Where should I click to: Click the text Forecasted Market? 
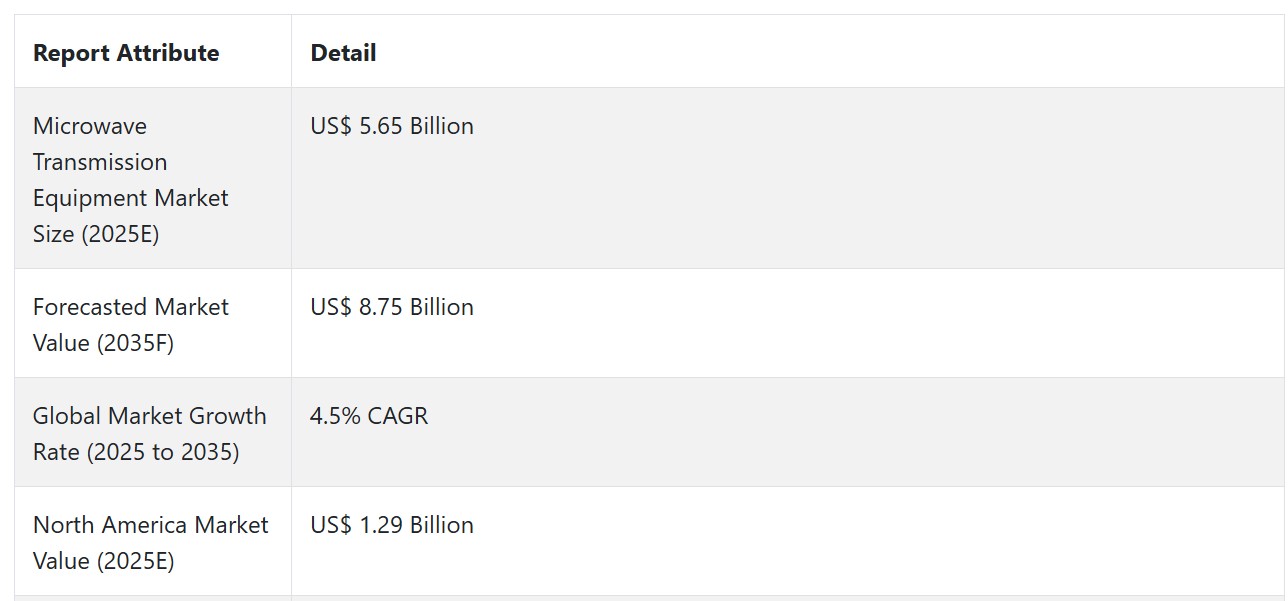click(x=131, y=307)
